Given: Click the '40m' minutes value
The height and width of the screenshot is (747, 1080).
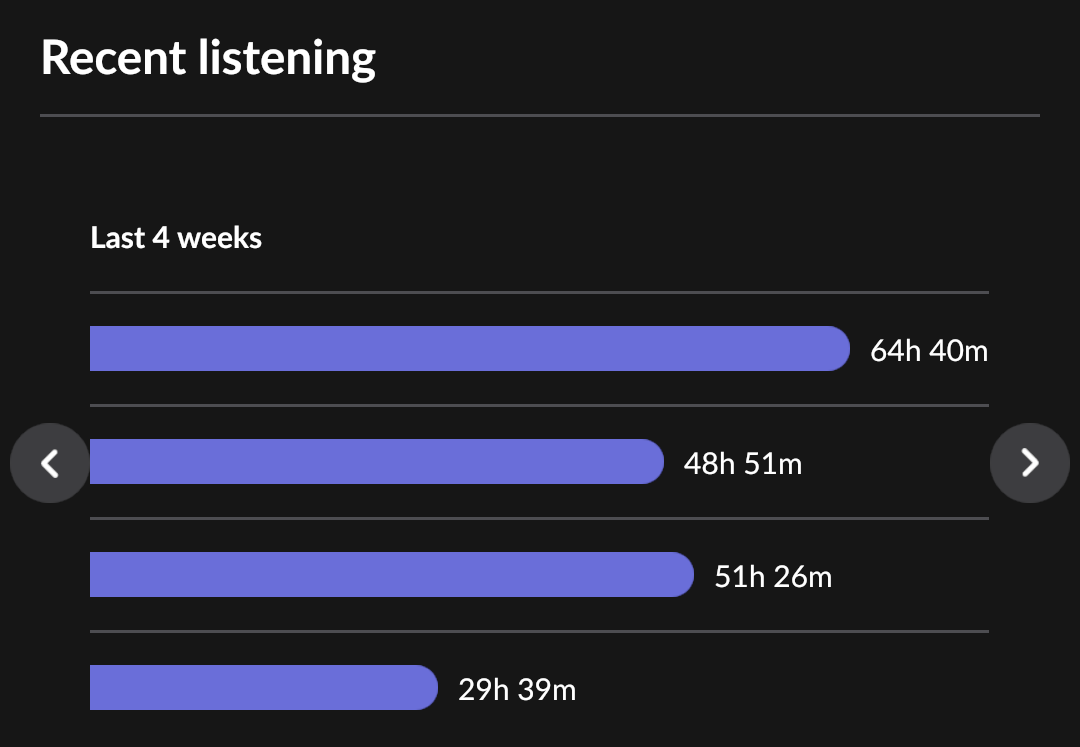Looking at the screenshot, I should 958,351.
